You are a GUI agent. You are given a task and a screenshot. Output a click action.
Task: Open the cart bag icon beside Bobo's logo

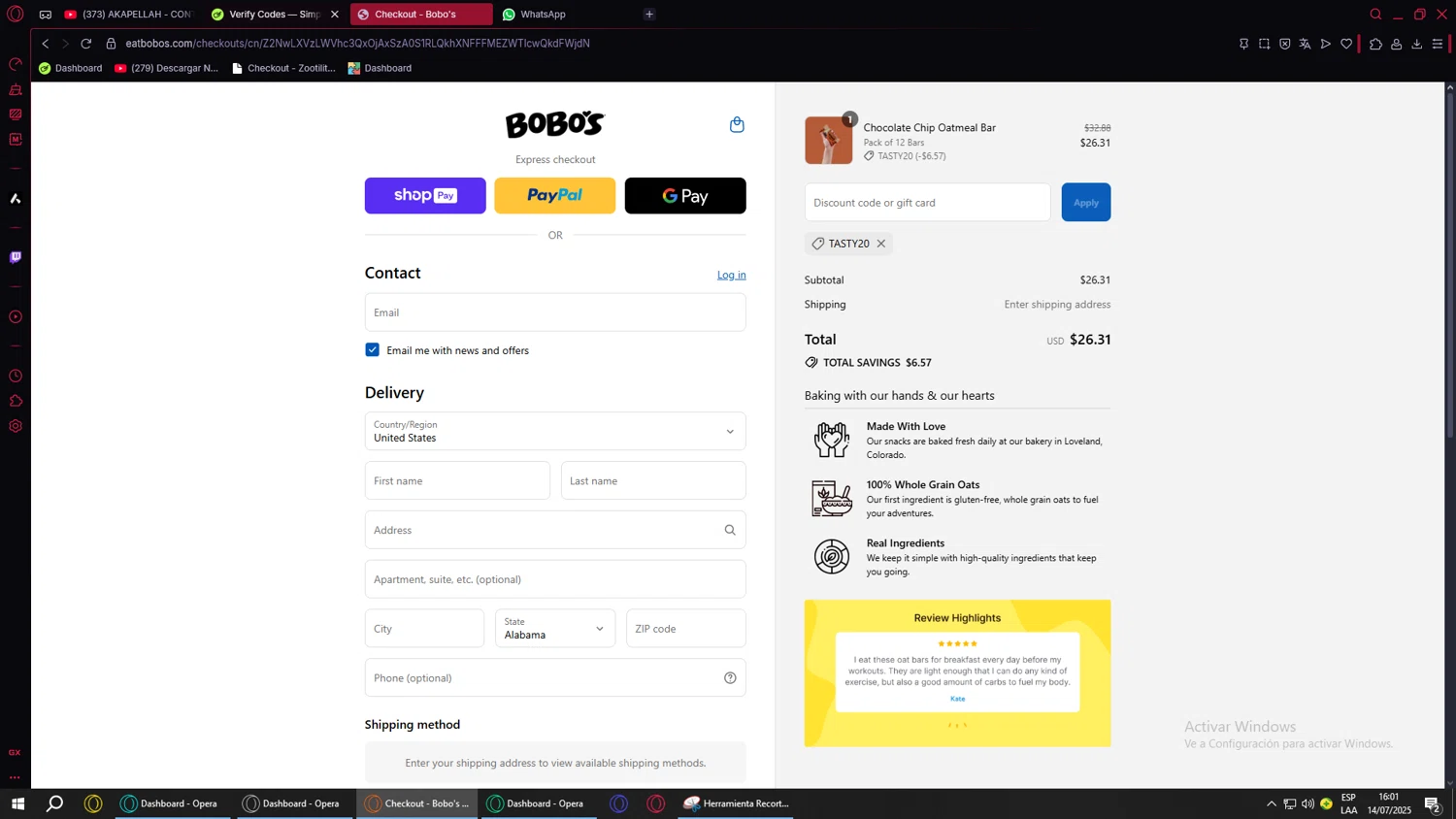(x=737, y=124)
